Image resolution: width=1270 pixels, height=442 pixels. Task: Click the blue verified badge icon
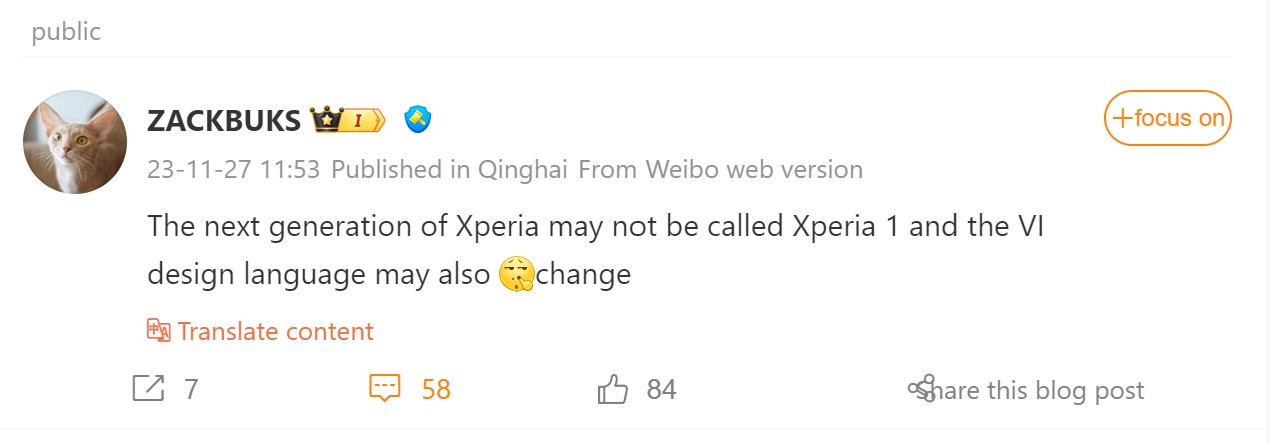point(417,120)
